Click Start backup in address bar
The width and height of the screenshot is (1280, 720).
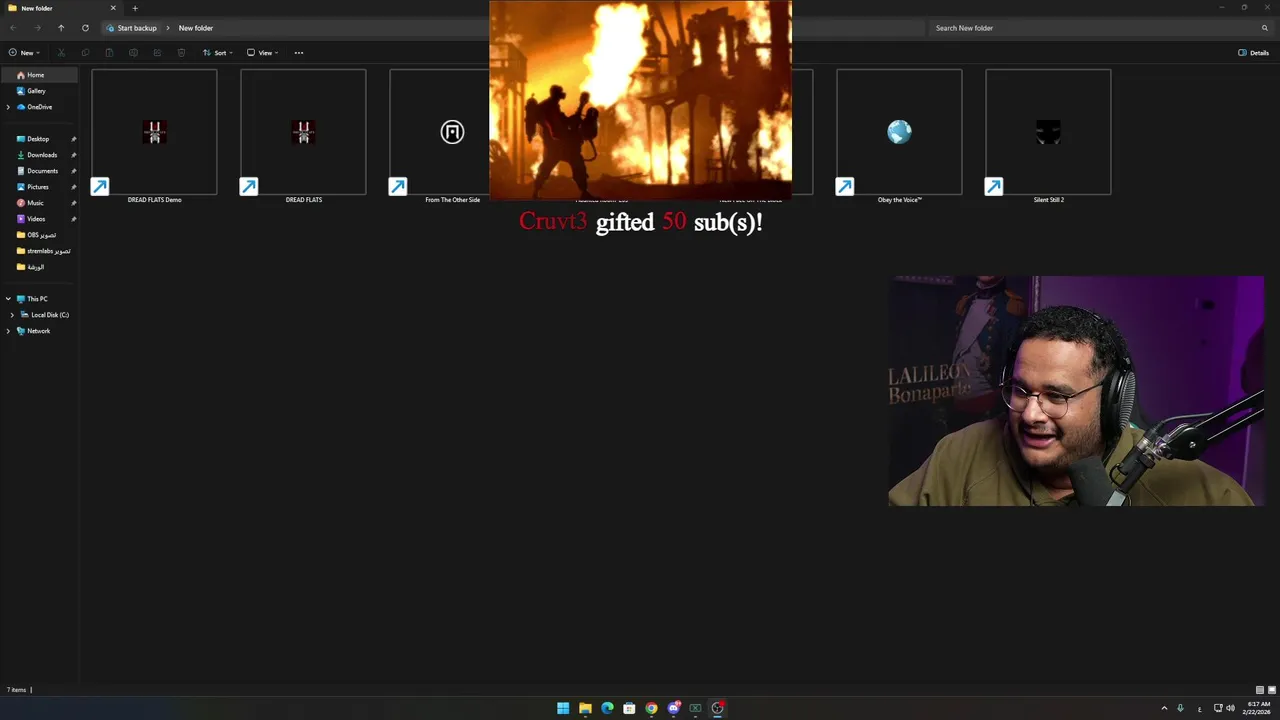(x=132, y=28)
